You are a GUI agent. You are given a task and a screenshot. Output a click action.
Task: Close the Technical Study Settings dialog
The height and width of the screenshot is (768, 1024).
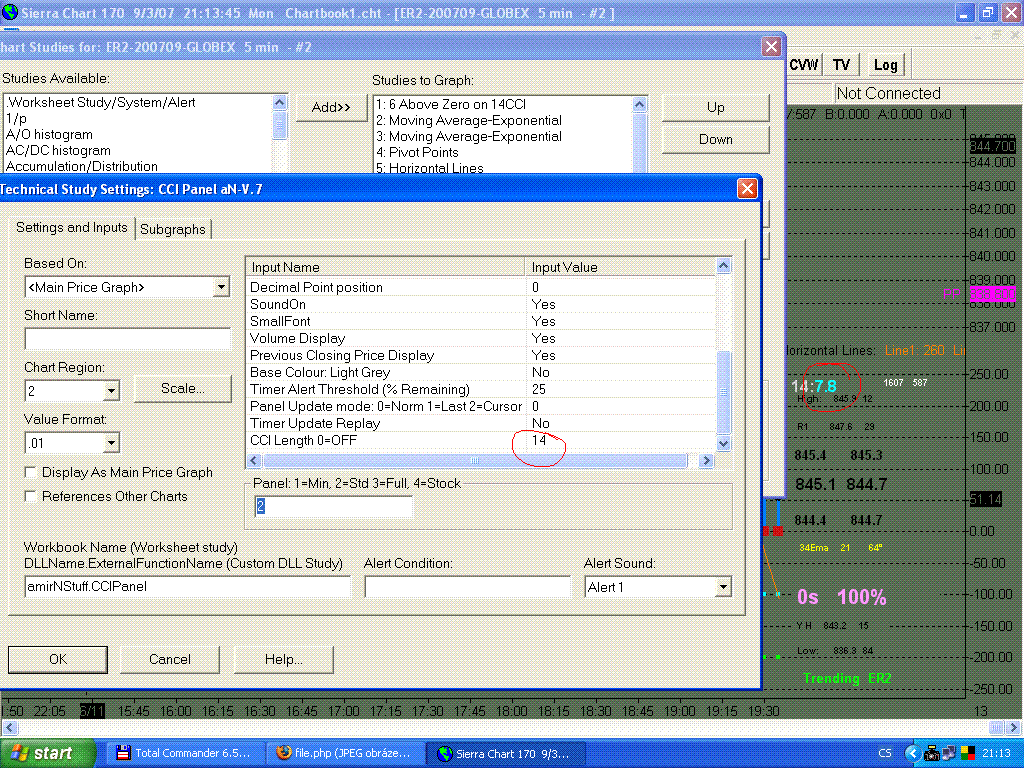[x=746, y=188]
